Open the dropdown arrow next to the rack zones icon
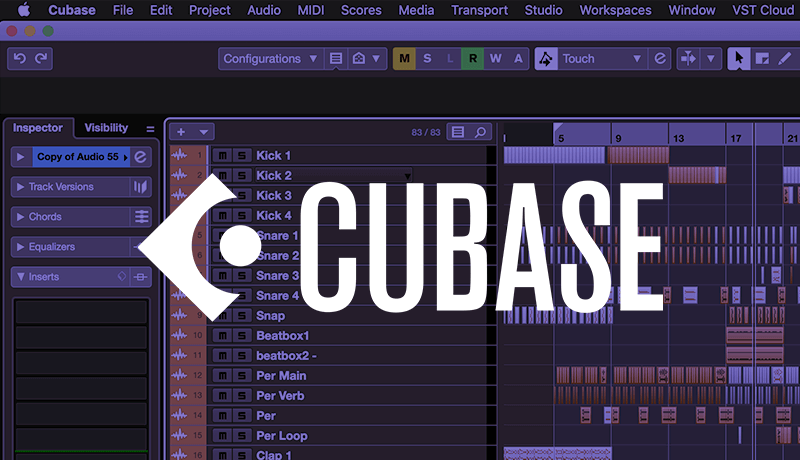800x460 pixels. point(376,59)
